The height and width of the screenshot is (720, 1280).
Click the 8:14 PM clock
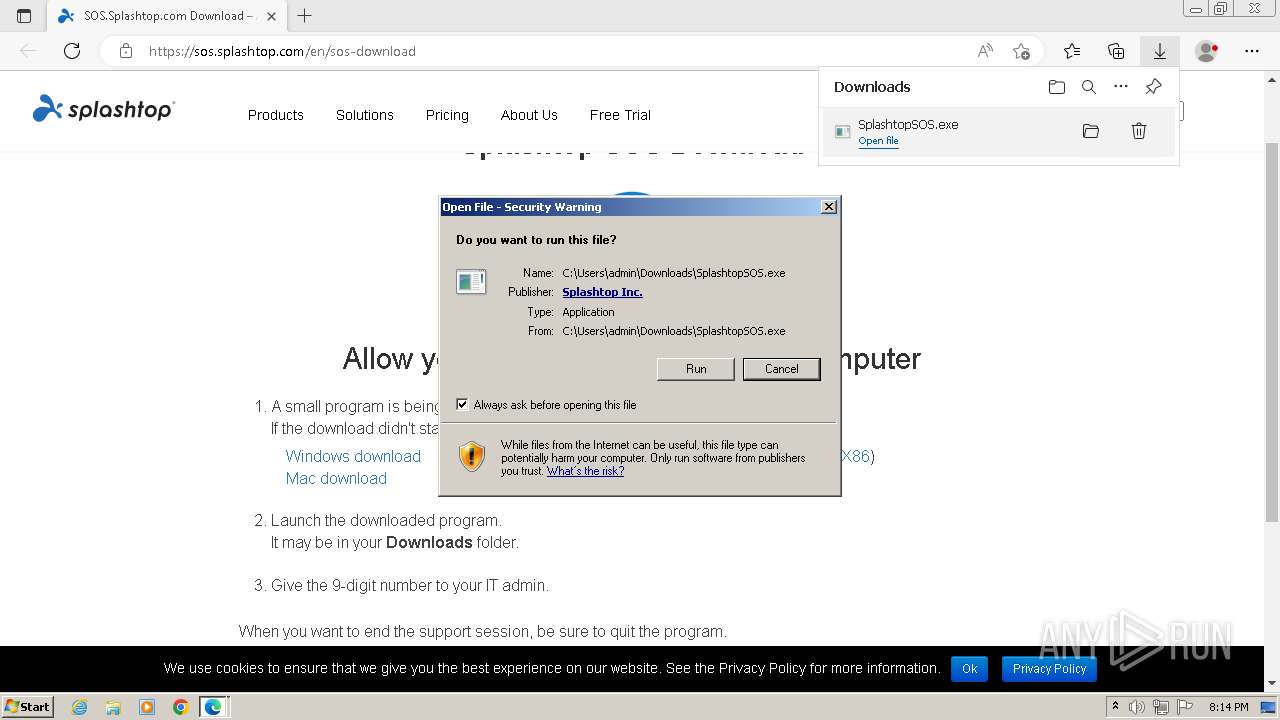click(x=1228, y=707)
